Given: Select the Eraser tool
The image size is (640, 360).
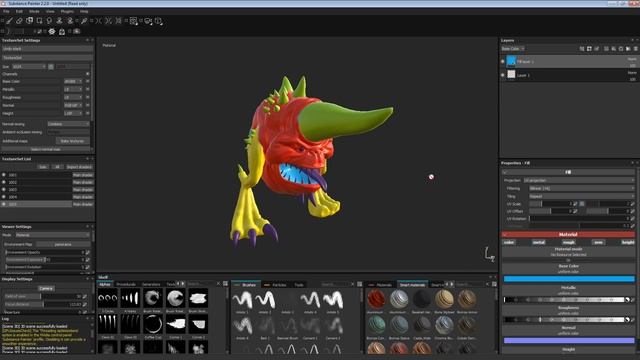Looking at the screenshot, I should 19,21.
